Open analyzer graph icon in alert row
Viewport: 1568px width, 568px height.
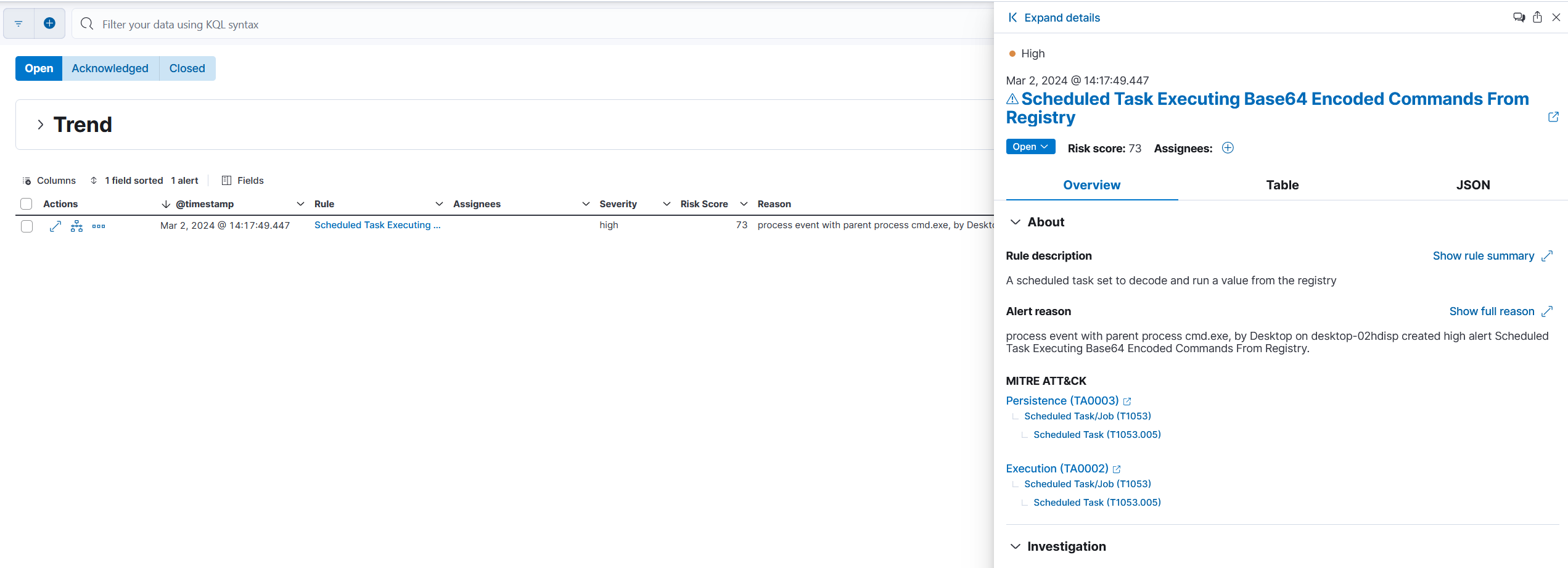click(x=76, y=226)
